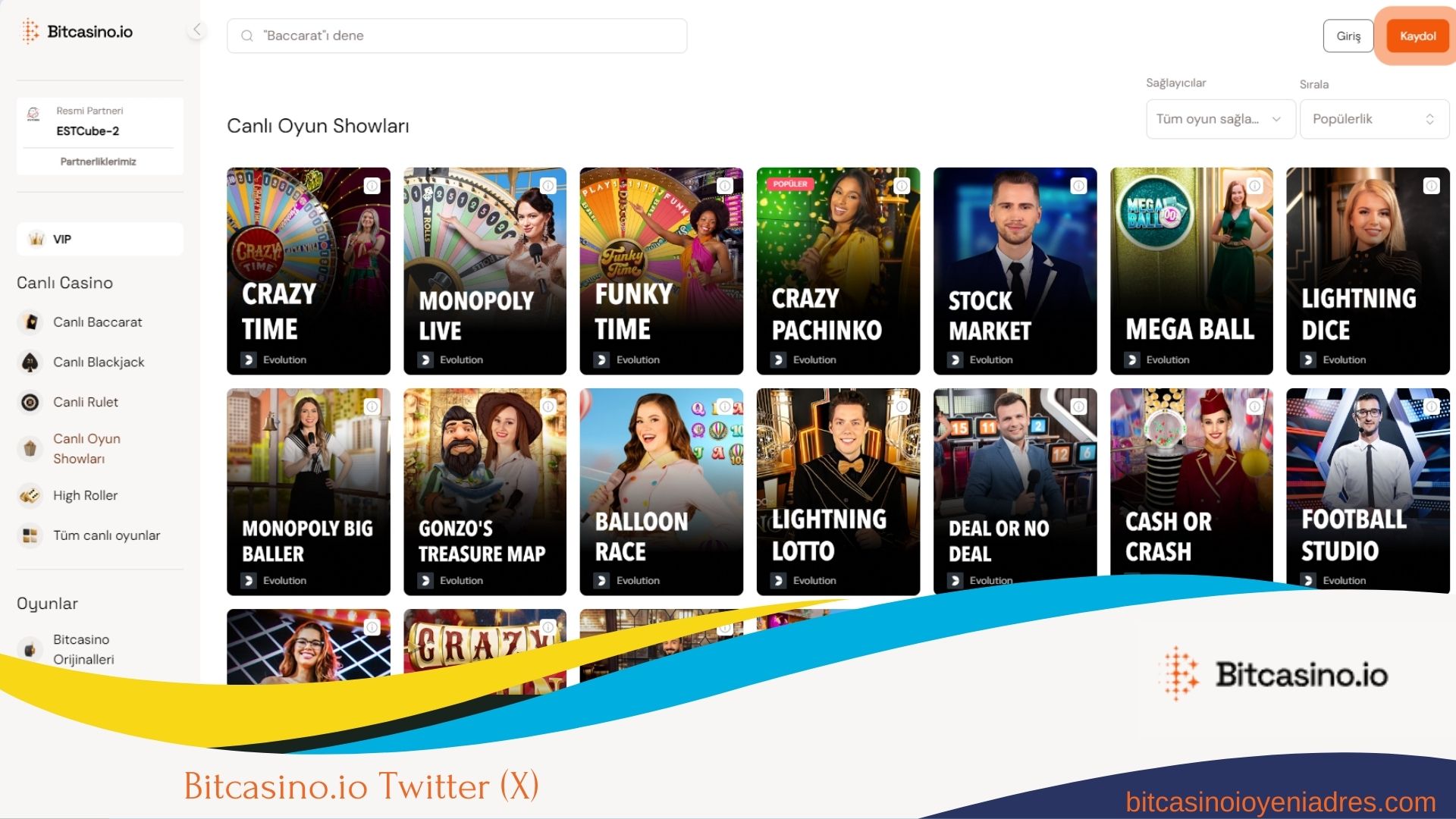Click the Crazy Time game icon
This screenshot has width=1456, height=819.
pyautogui.click(x=307, y=270)
